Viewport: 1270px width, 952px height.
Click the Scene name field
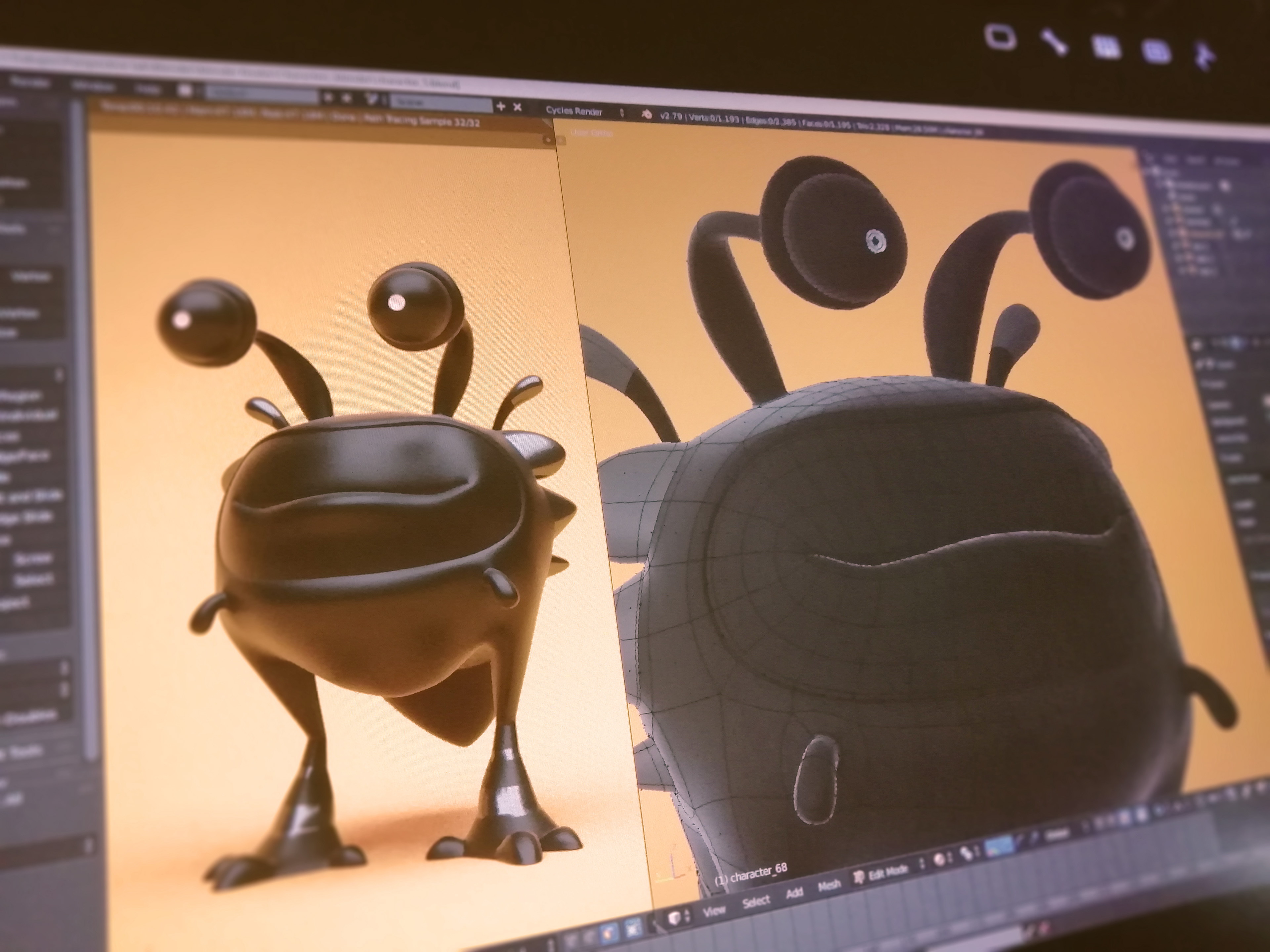click(x=441, y=103)
